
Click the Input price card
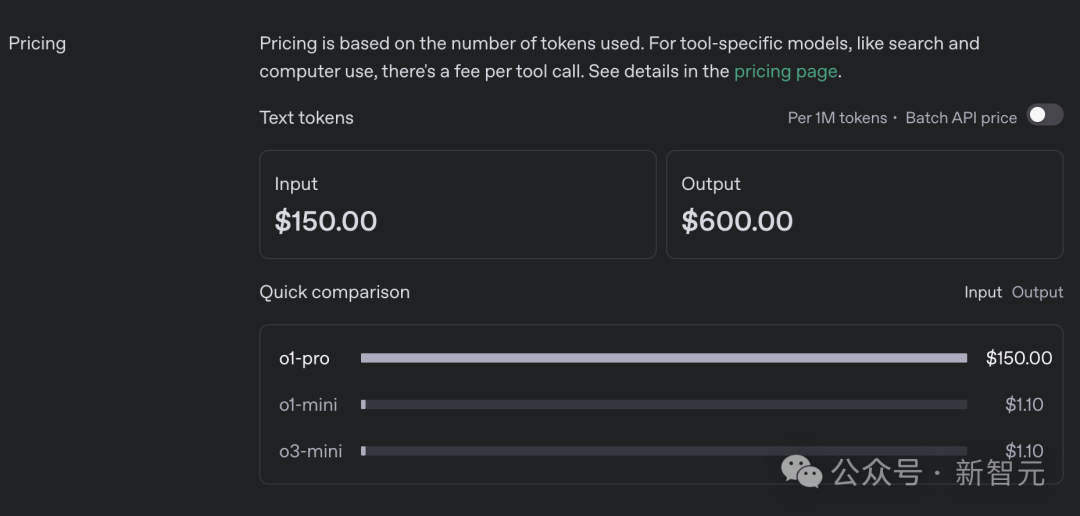457,205
